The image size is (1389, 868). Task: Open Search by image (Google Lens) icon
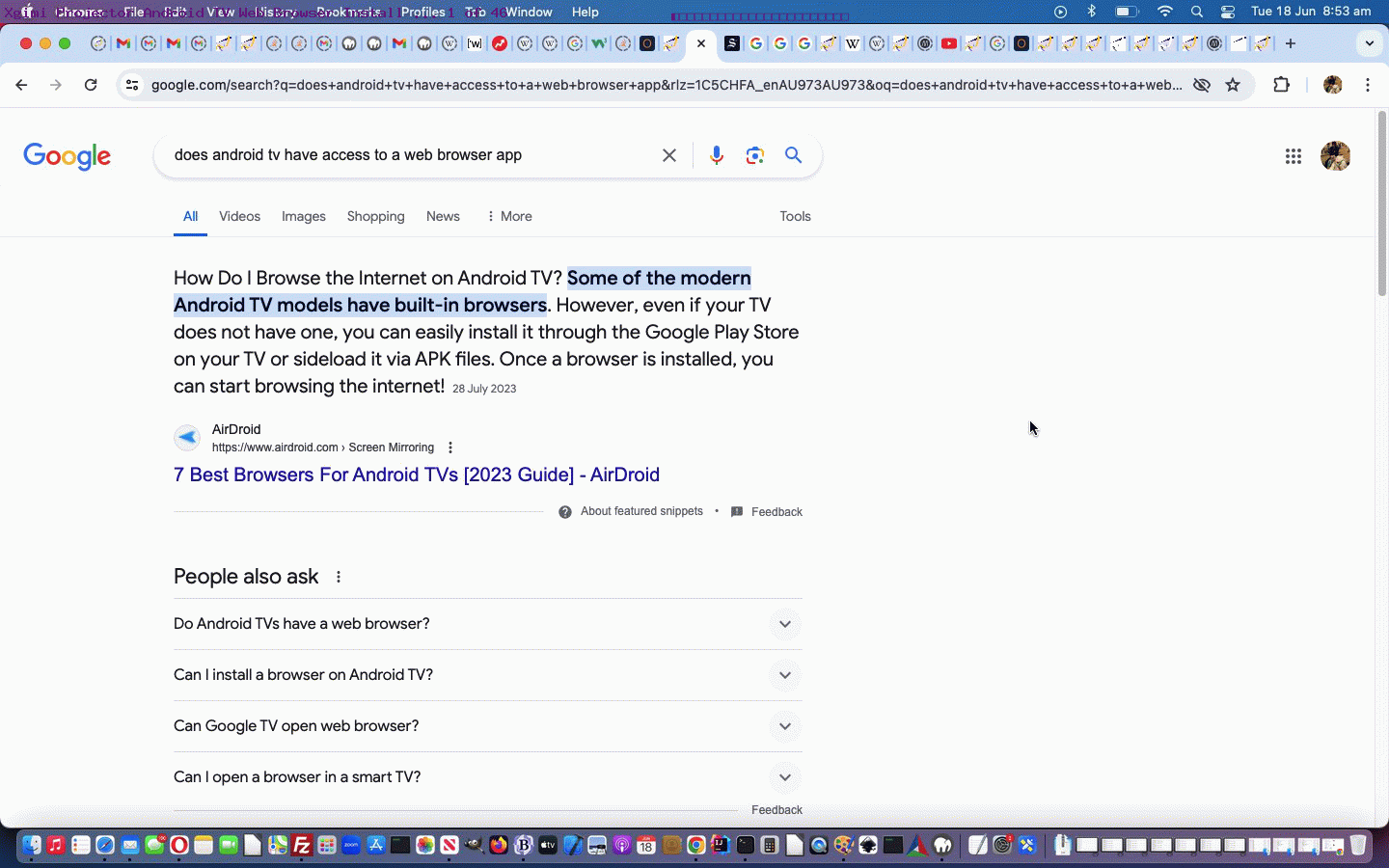coord(755,155)
